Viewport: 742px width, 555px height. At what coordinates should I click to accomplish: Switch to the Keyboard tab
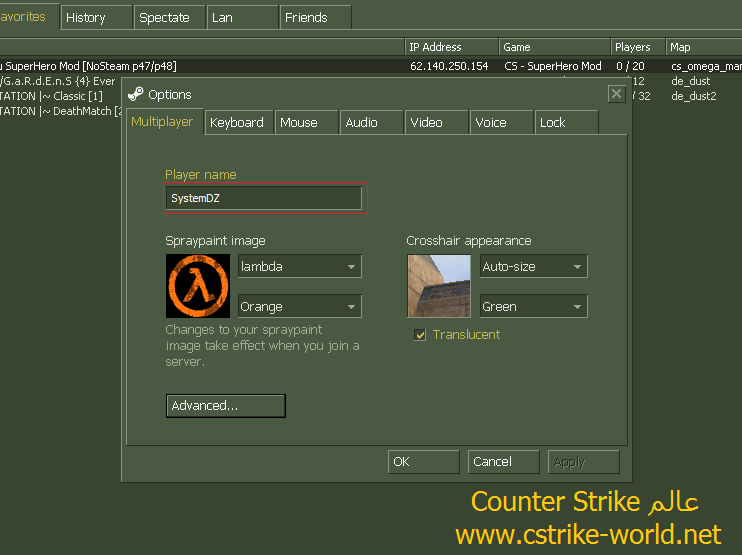[x=239, y=123]
